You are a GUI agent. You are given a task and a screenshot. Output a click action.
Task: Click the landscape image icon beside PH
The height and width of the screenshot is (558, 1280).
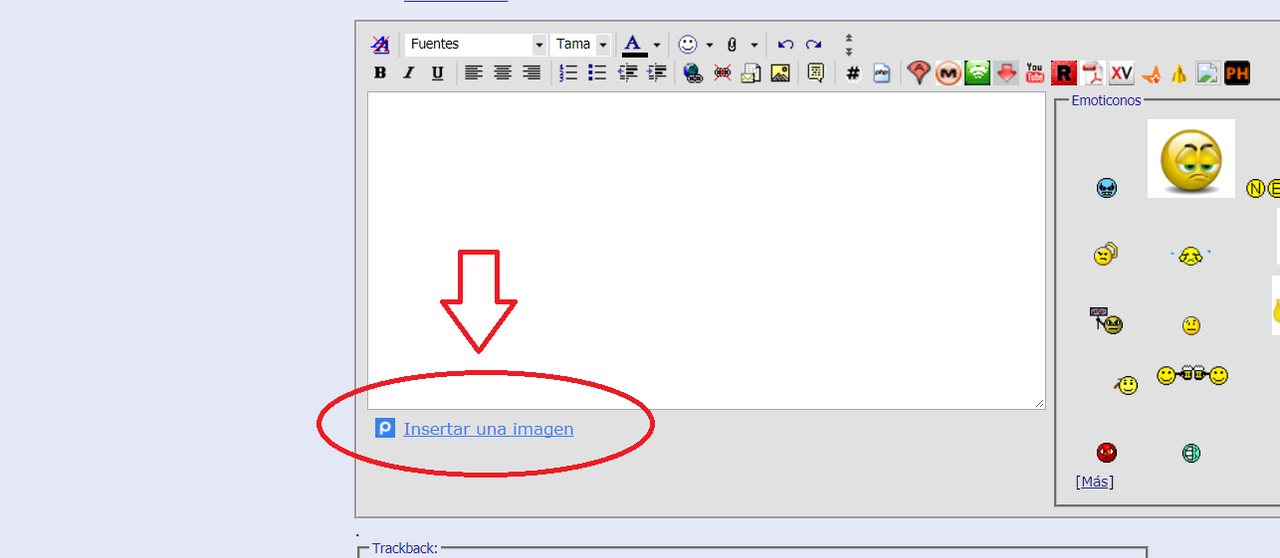point(1208,73)
